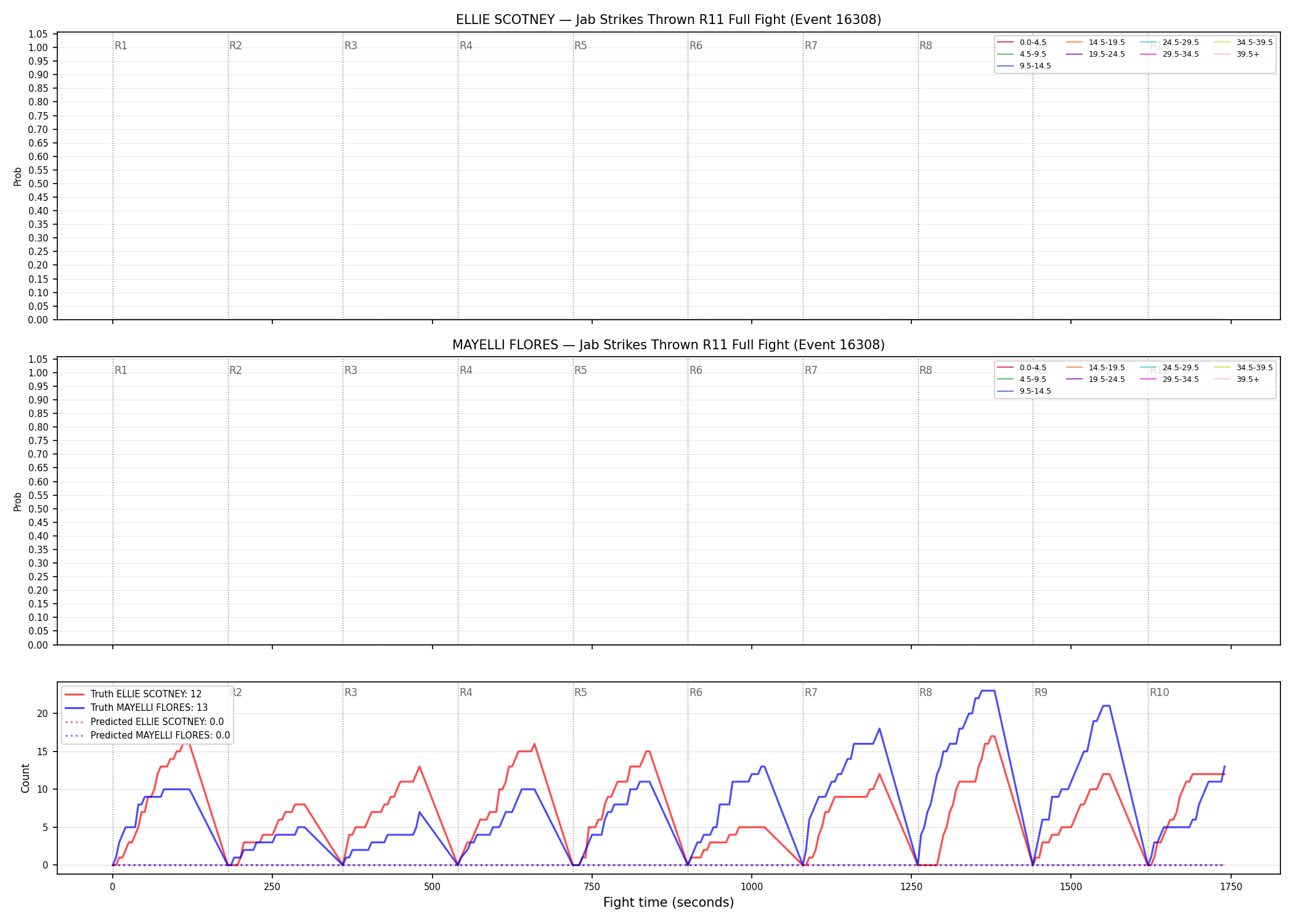Image resolution: width=1294 pixels, height=924 pixels.
Task: Click the R8 round label in the MAYELLI FLORES chart
Action: pos(926,370)
